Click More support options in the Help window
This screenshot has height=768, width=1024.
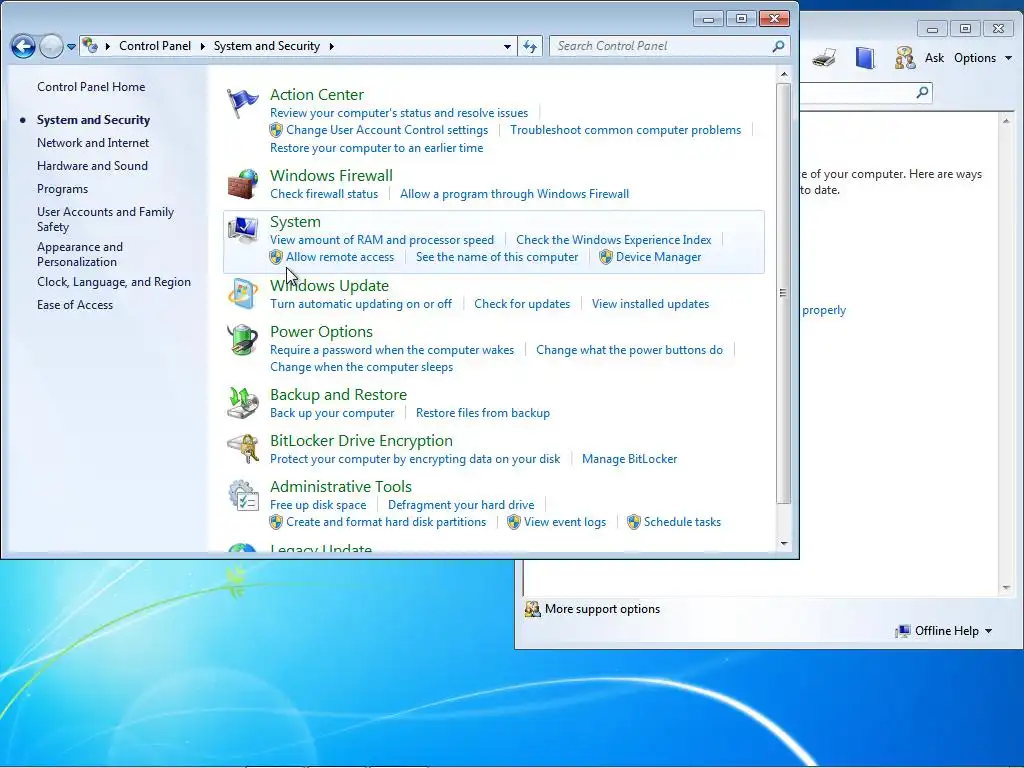point(602,609)
